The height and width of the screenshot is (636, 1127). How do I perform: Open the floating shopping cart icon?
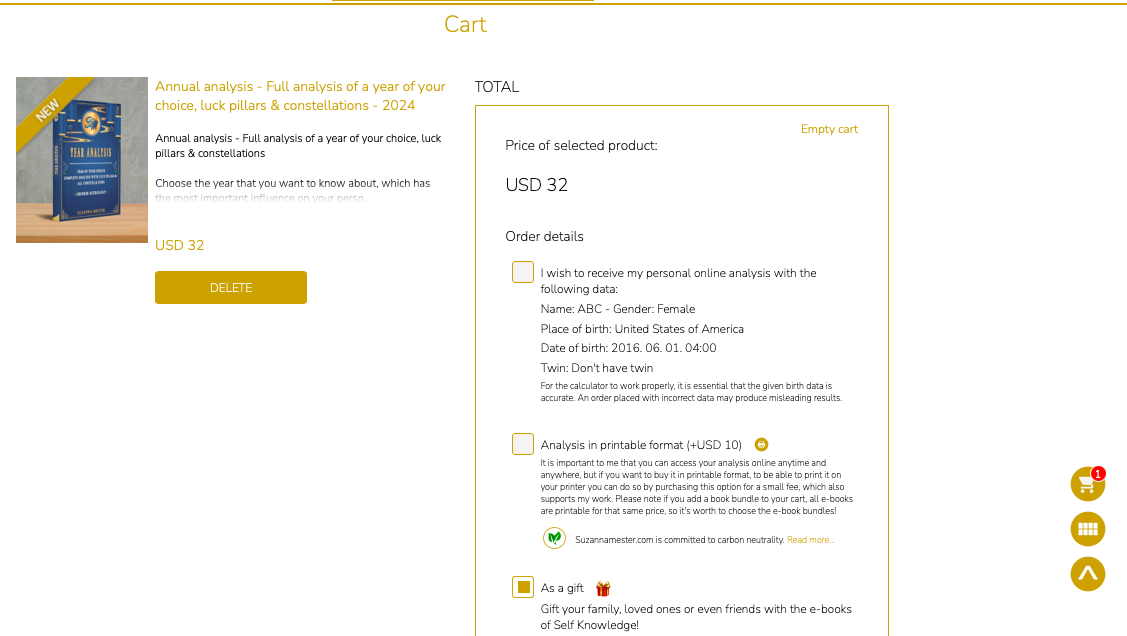pos(1086,485)
